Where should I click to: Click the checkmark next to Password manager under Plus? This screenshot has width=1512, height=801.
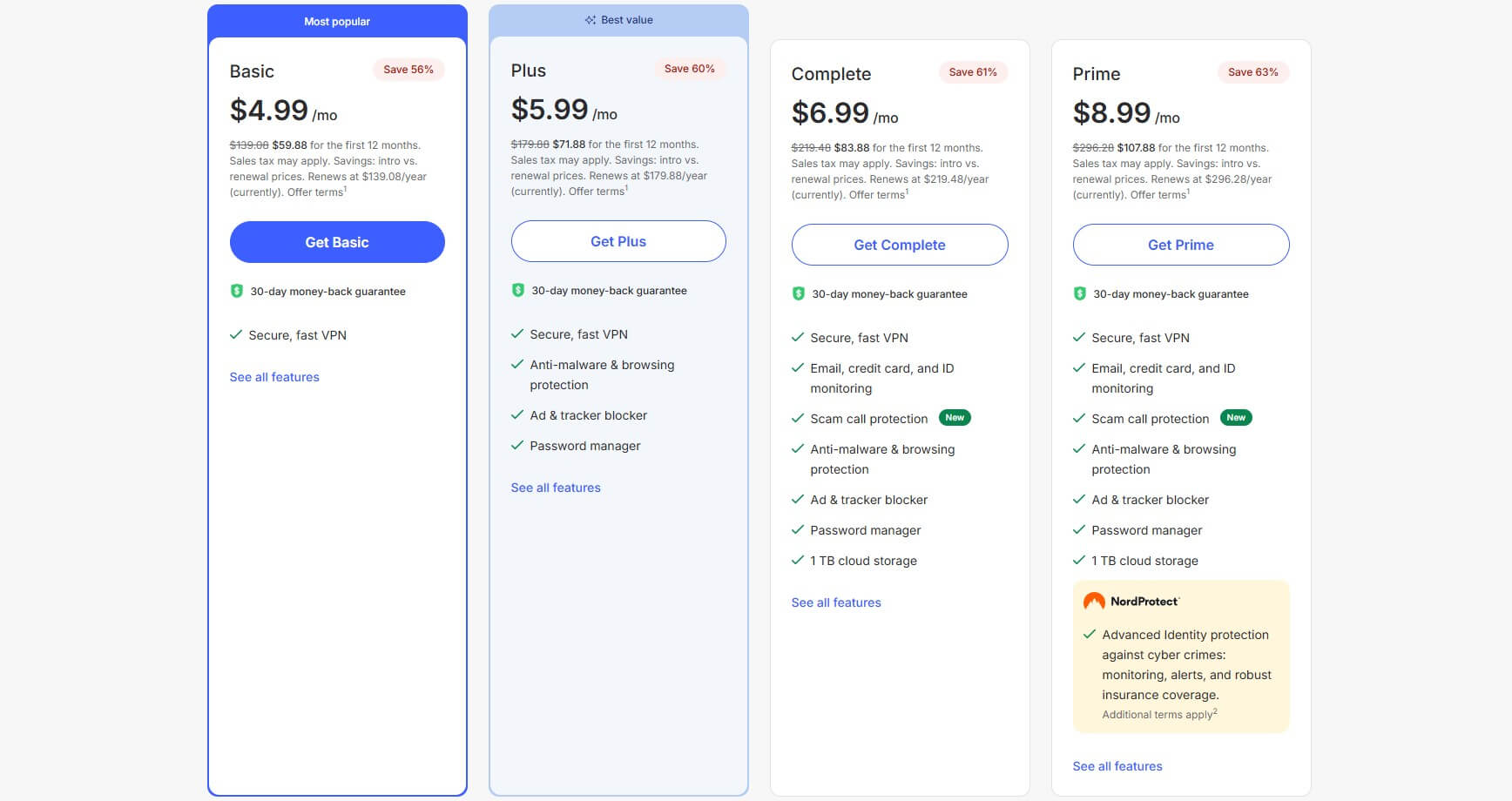(515, 445)
